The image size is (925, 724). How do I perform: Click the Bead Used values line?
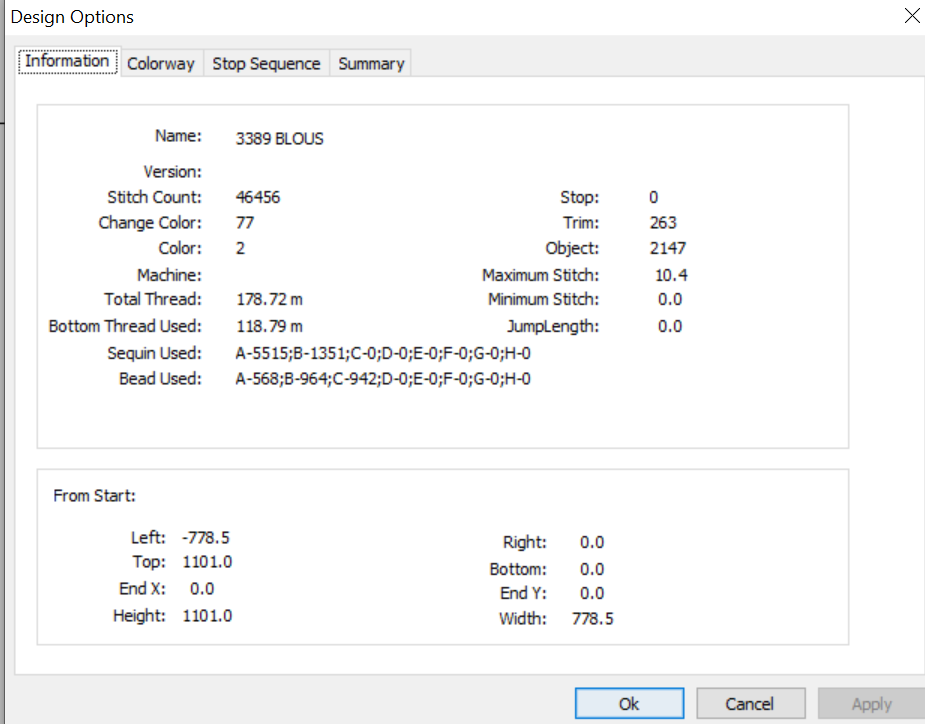[383, 379]
